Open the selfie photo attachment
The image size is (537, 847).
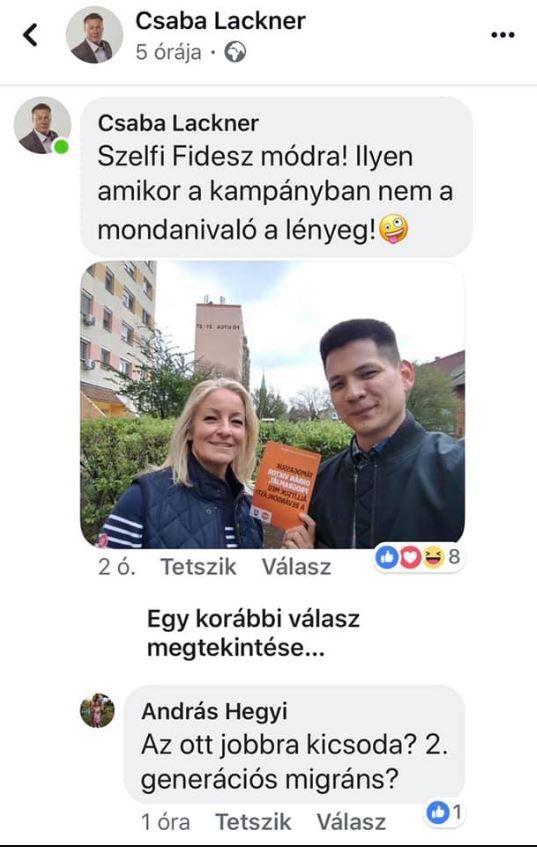[x=272, y=405]
